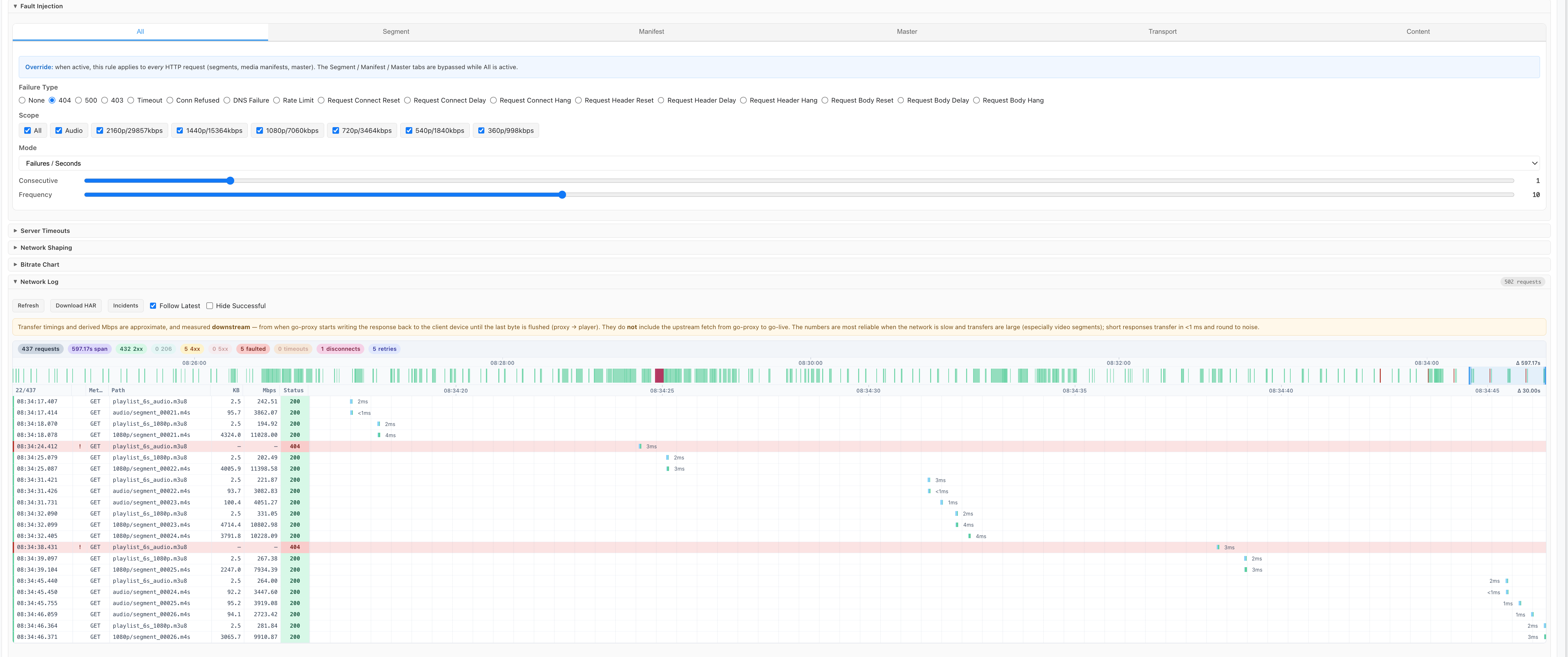Select the Timeout failure type
Screen dimensions: 1568x657
[131, 100]
